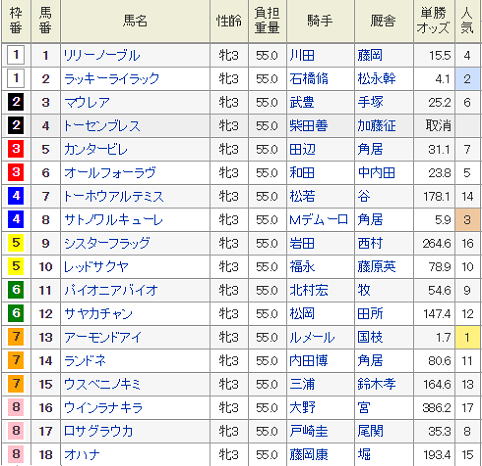
Task: Open trainer link 国枝
Action: point(370,337)
